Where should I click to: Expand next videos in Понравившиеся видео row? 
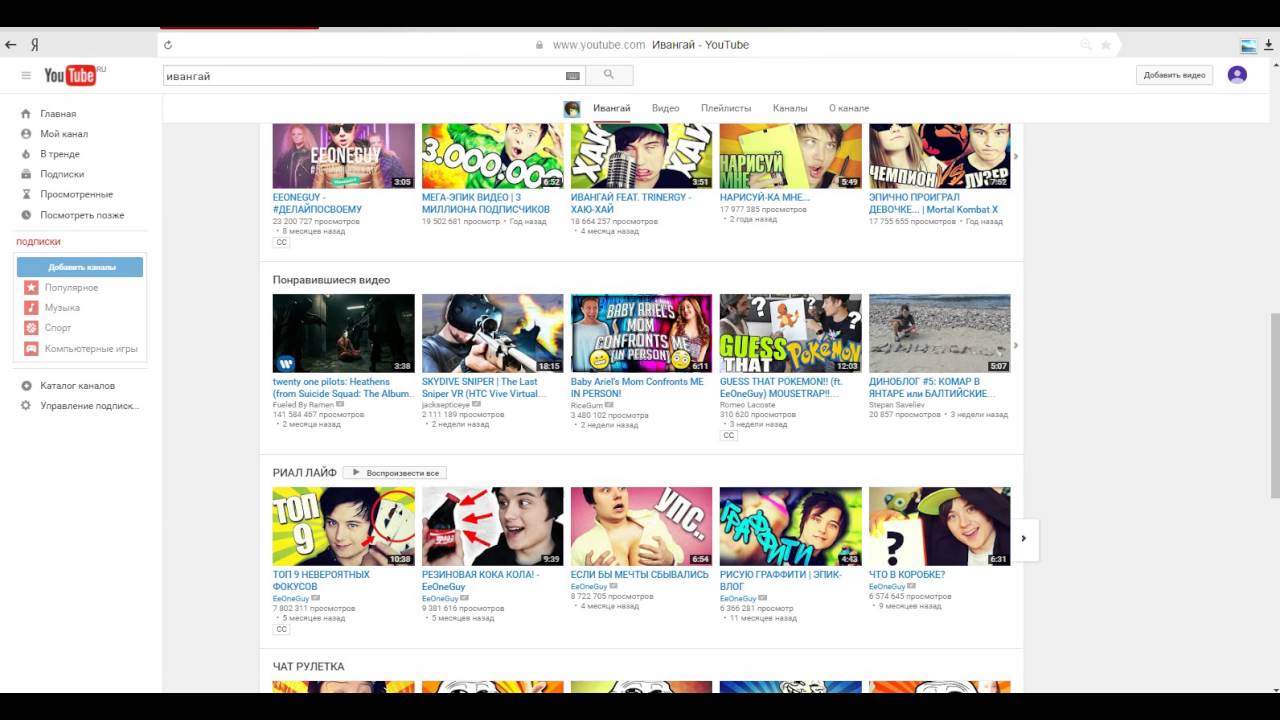click(x=1017, y=345)
